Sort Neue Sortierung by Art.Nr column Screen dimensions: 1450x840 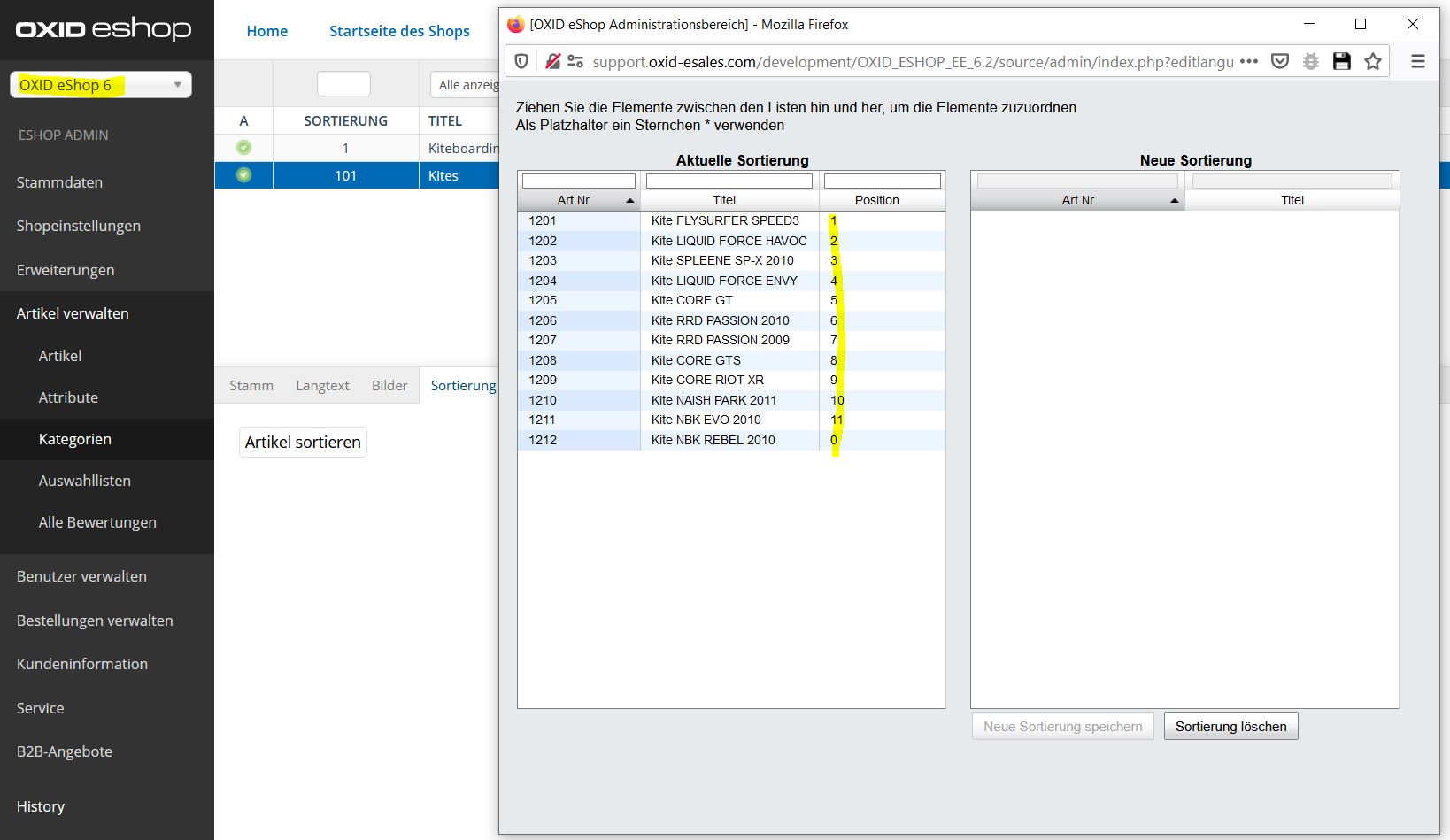point(1077,200)
